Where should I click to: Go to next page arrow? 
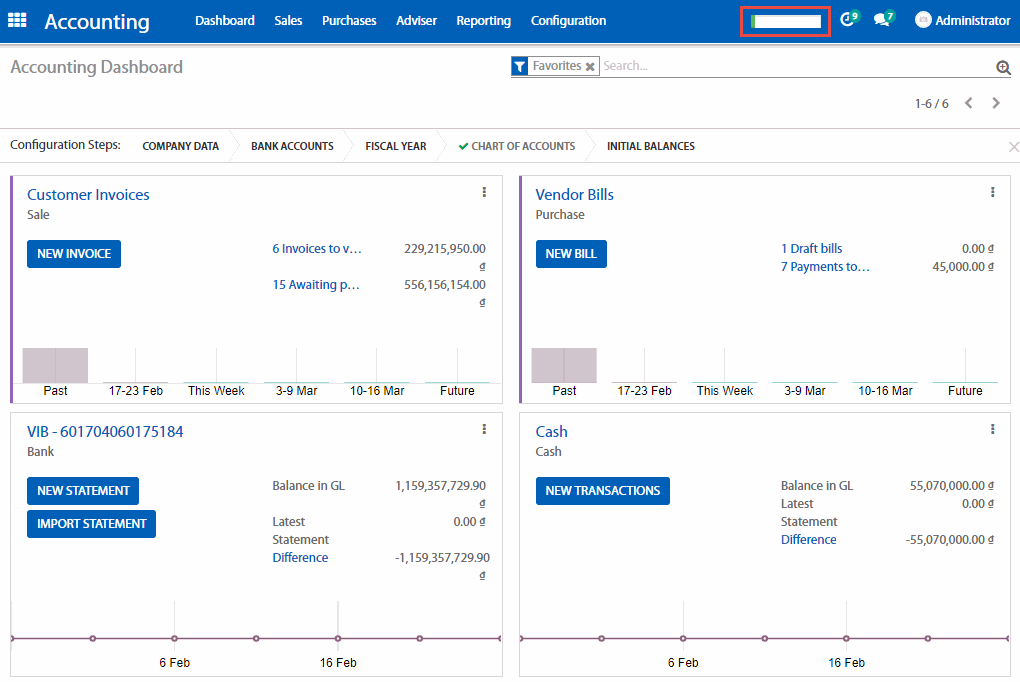996,103
